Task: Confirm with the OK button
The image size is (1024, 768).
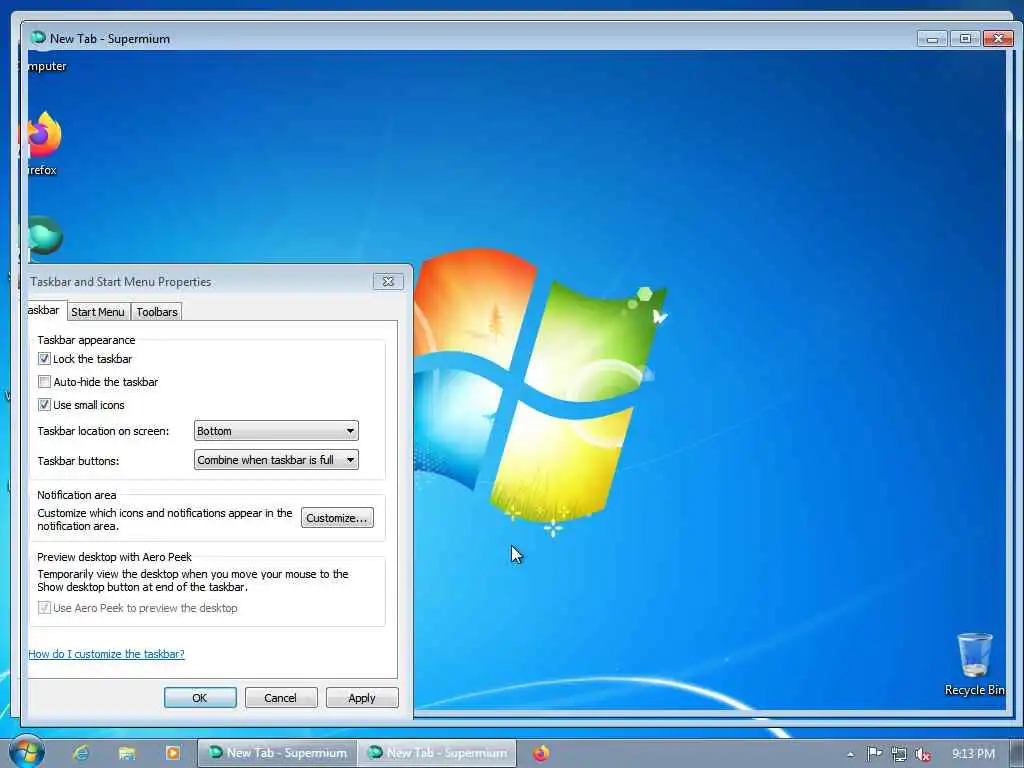Action: point(200,697)
